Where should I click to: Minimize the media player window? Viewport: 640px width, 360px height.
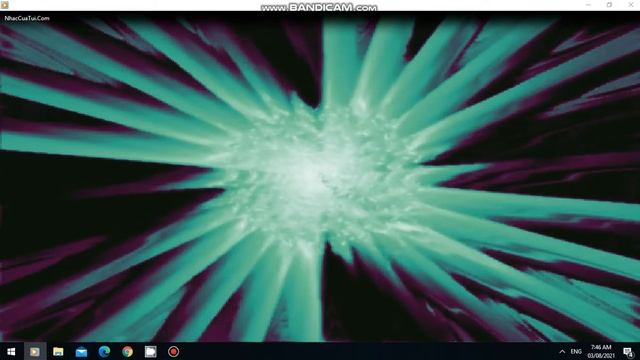tap(588, 5)
